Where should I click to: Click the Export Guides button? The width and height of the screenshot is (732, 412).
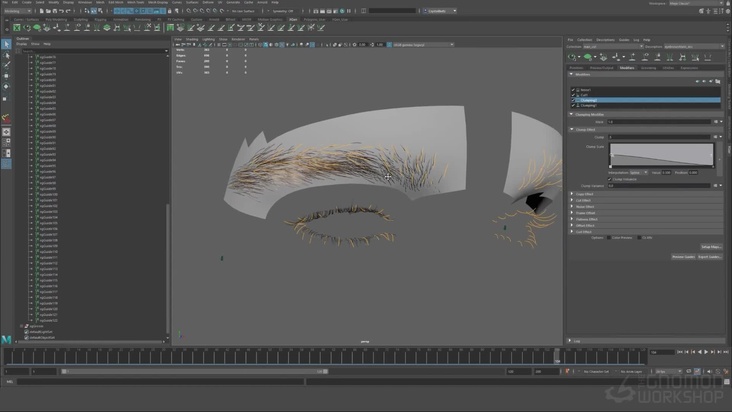709,257
